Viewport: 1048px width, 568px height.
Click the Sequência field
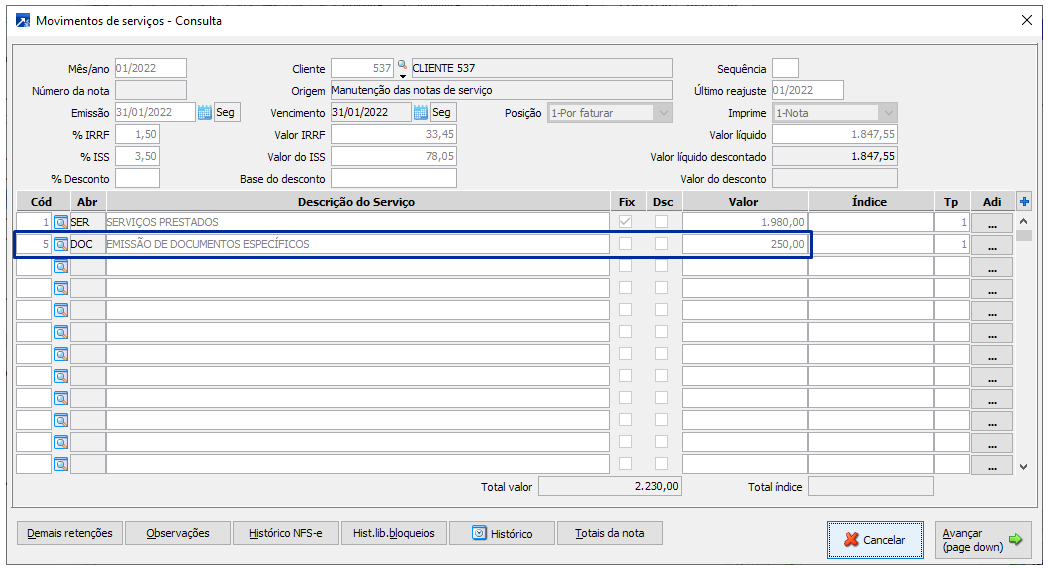coord(785,68)
